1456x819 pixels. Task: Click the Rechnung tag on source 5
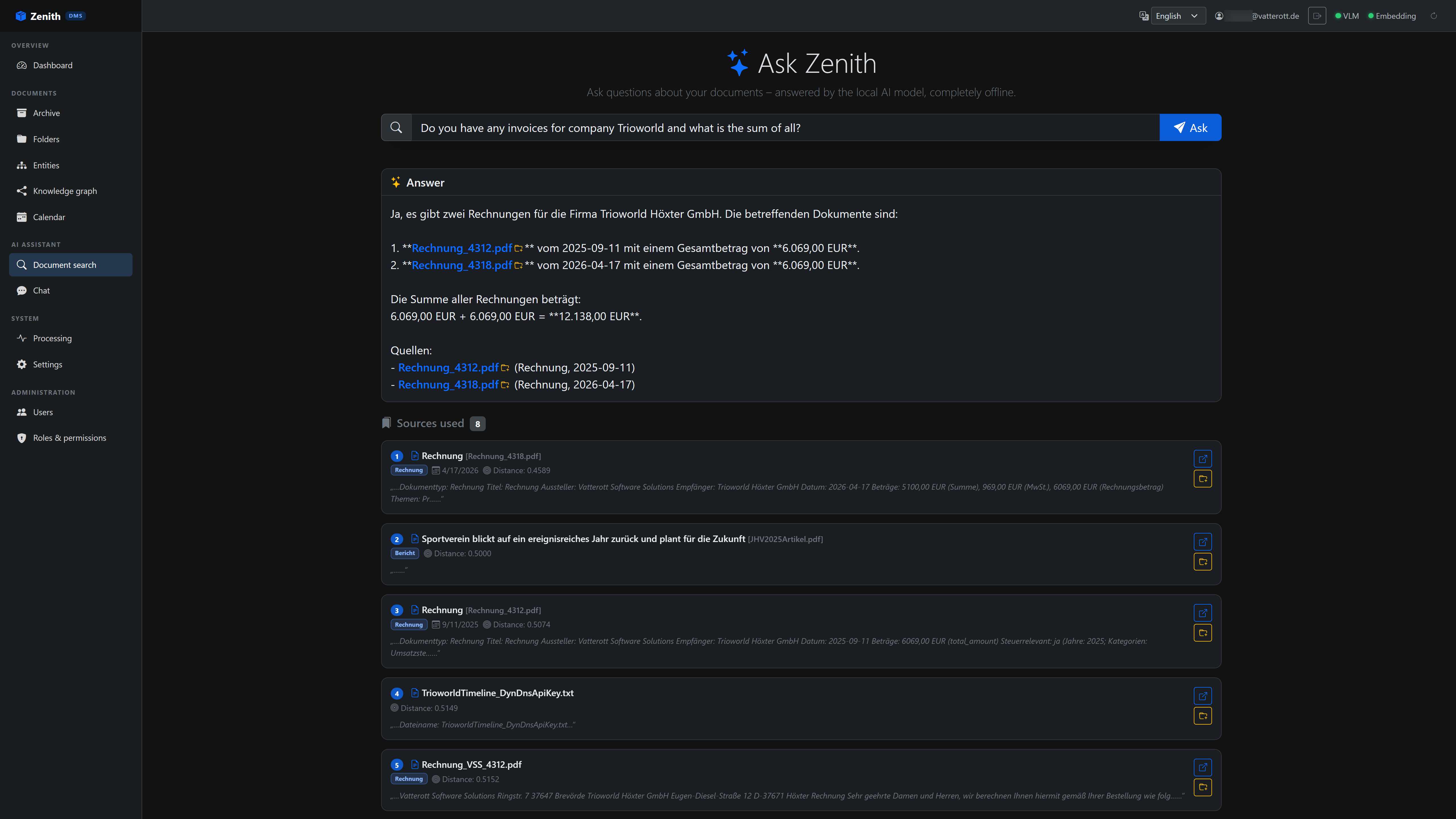pyautogui.click(x=409, y=779)
